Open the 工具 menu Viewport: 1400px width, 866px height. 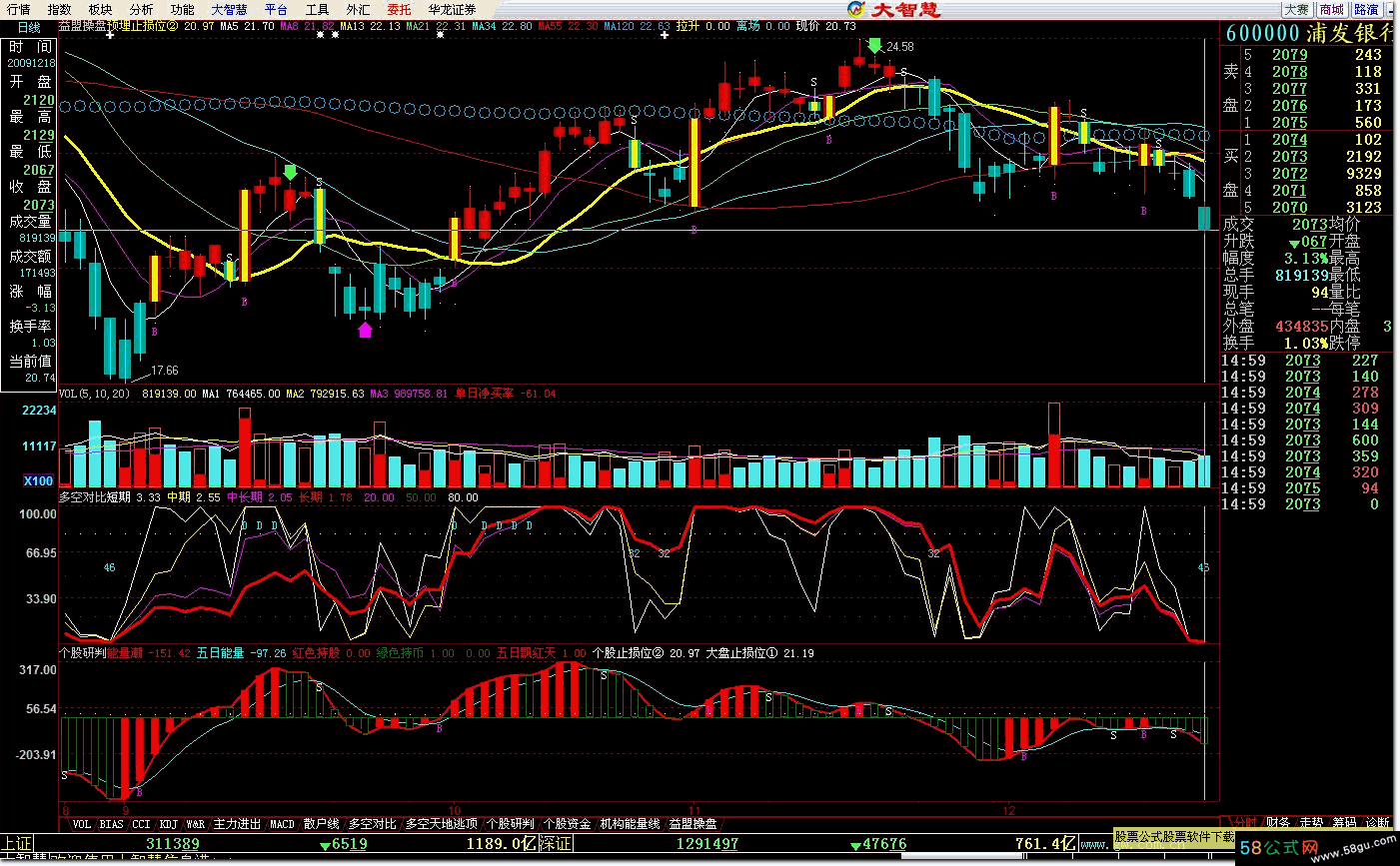click(317, 9)
